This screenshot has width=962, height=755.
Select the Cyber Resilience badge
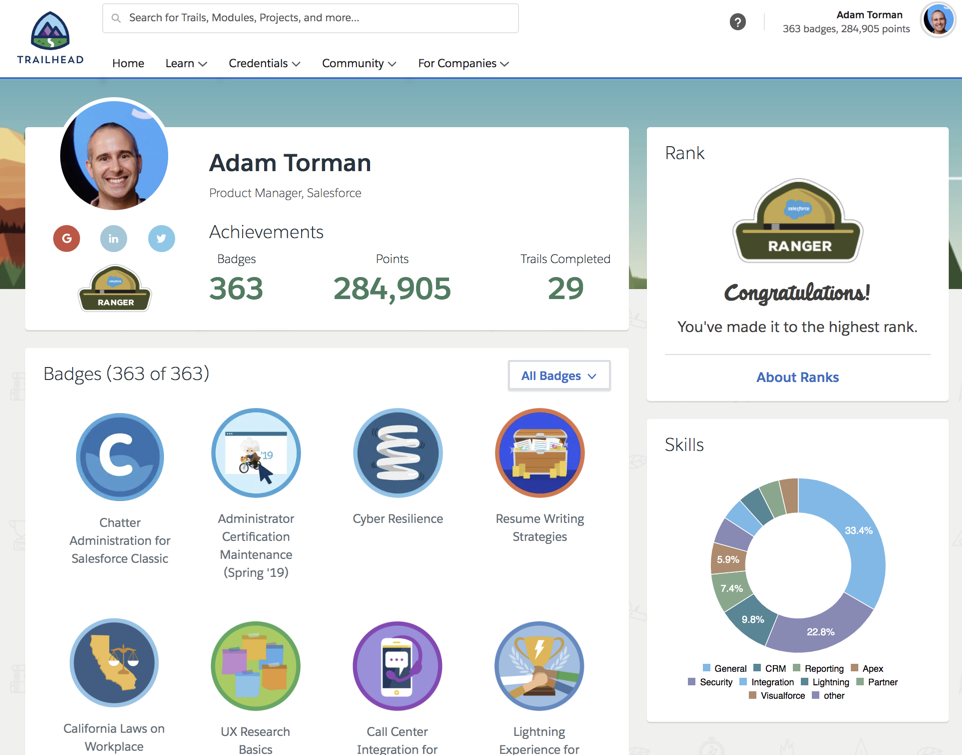(x=397, y=453)
